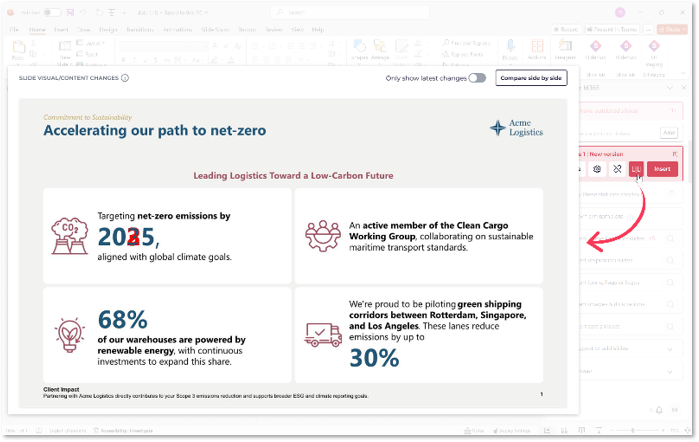Switch to the Slide Show tab
The image size is (699, 442).
tap(215, 29)
